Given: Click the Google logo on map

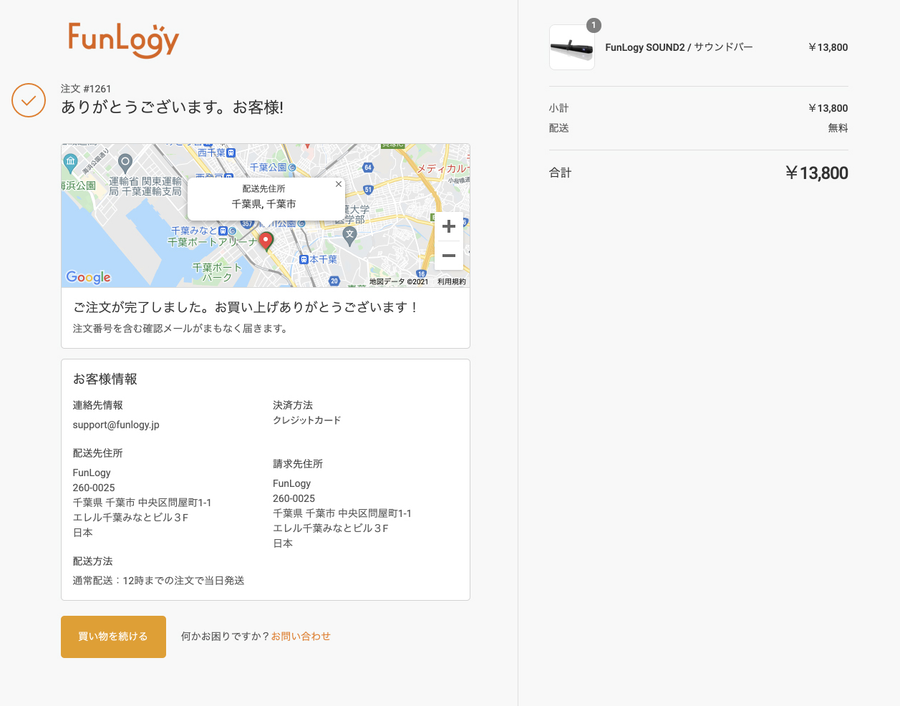Looking at the screenshot, I should tap(88, 277).
